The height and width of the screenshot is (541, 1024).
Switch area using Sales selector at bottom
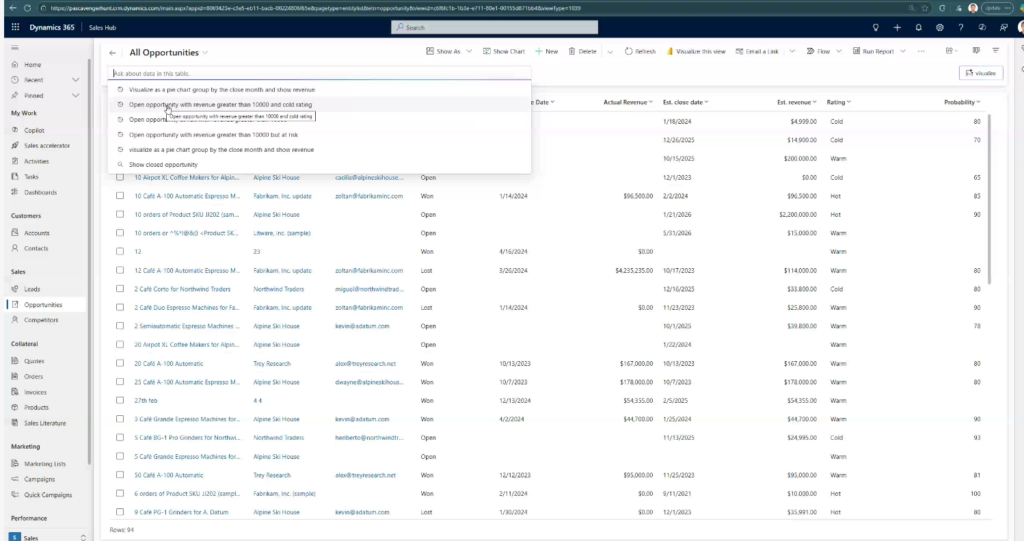(47, 537)
